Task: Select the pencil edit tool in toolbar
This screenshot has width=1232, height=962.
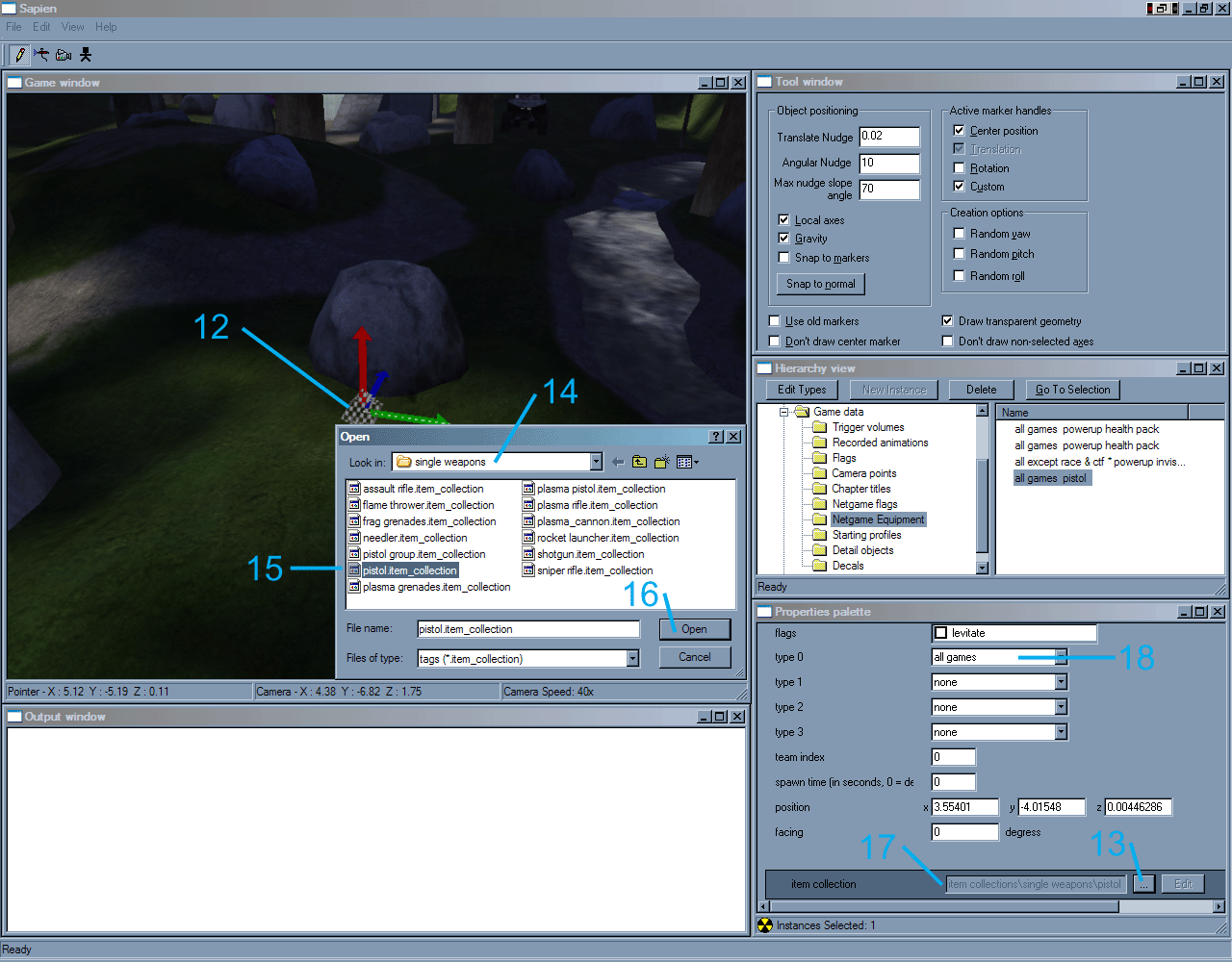Action: [20, 55]
